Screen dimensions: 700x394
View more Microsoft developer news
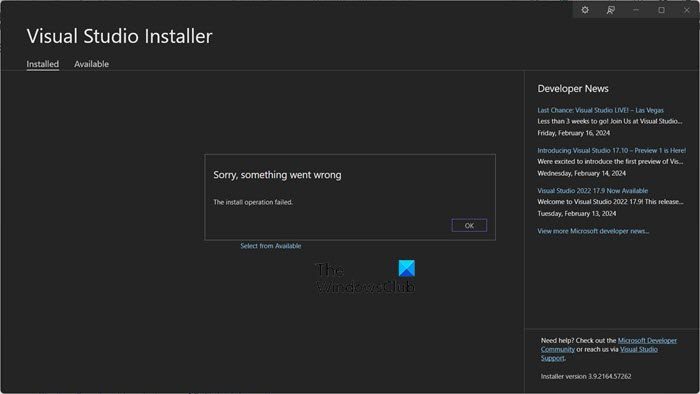[x=593, y=231]
